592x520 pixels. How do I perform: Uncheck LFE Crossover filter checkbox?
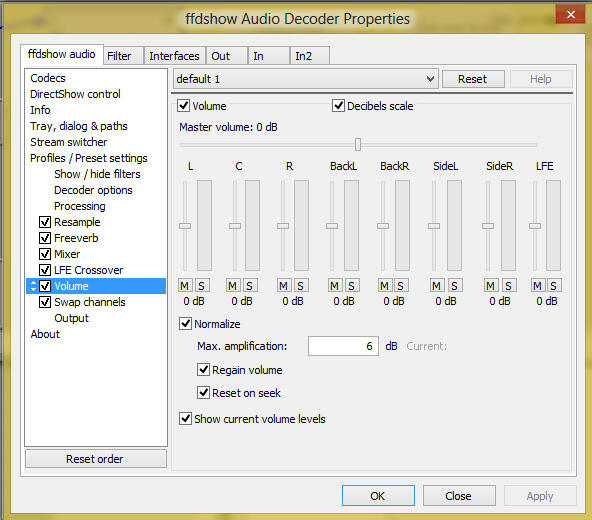pos(45,270)
